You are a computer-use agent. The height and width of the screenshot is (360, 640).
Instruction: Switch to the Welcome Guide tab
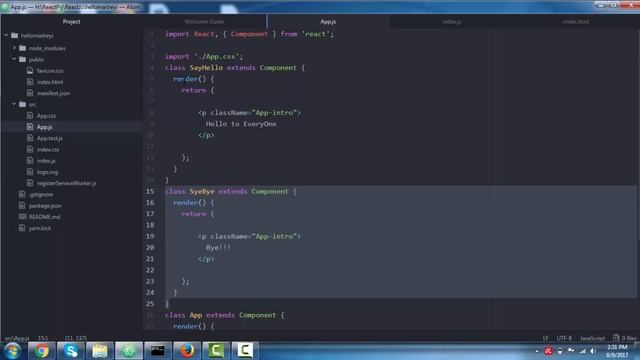(204, 22)
